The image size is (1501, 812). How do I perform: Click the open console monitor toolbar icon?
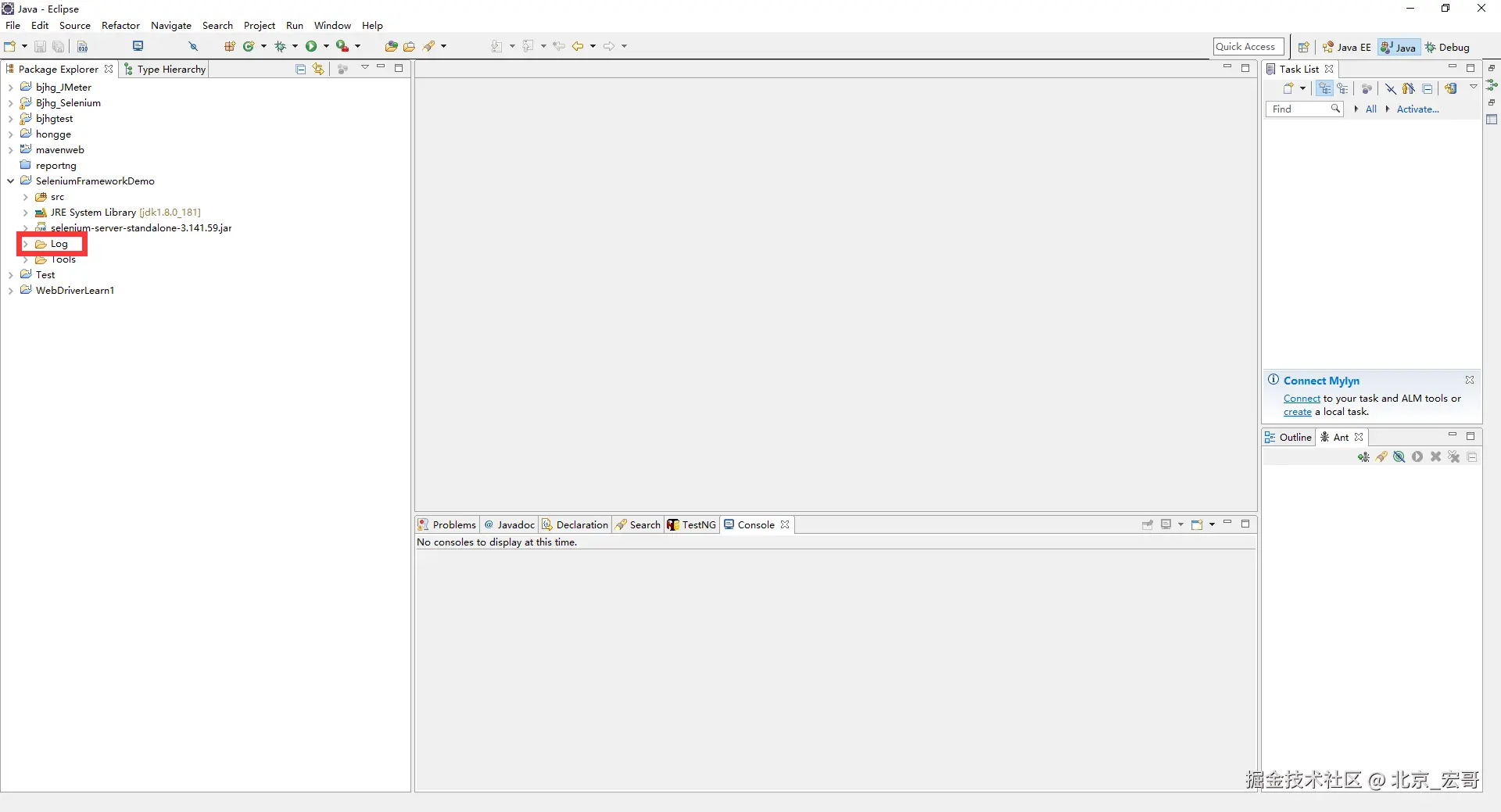tap(138, 46)
